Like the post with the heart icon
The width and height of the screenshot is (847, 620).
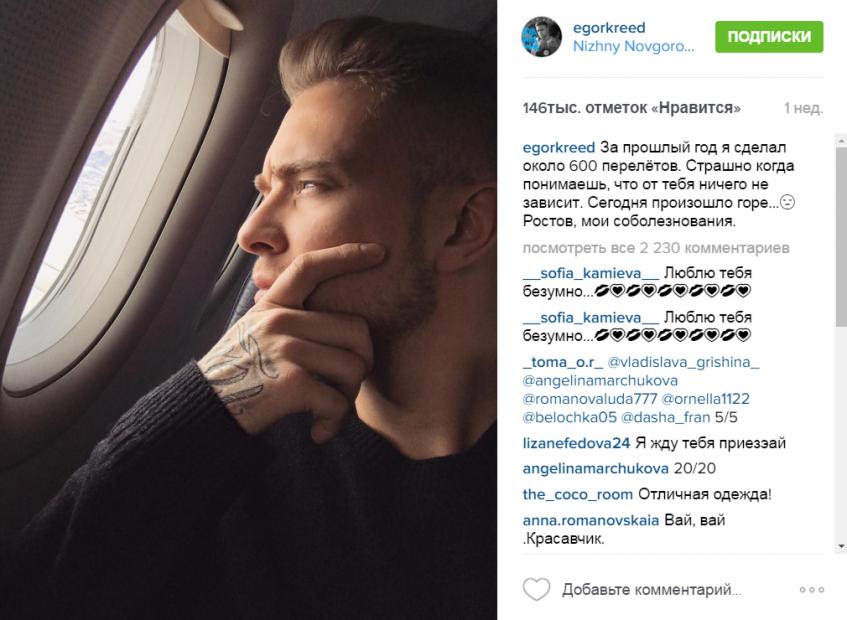[536, 589]
